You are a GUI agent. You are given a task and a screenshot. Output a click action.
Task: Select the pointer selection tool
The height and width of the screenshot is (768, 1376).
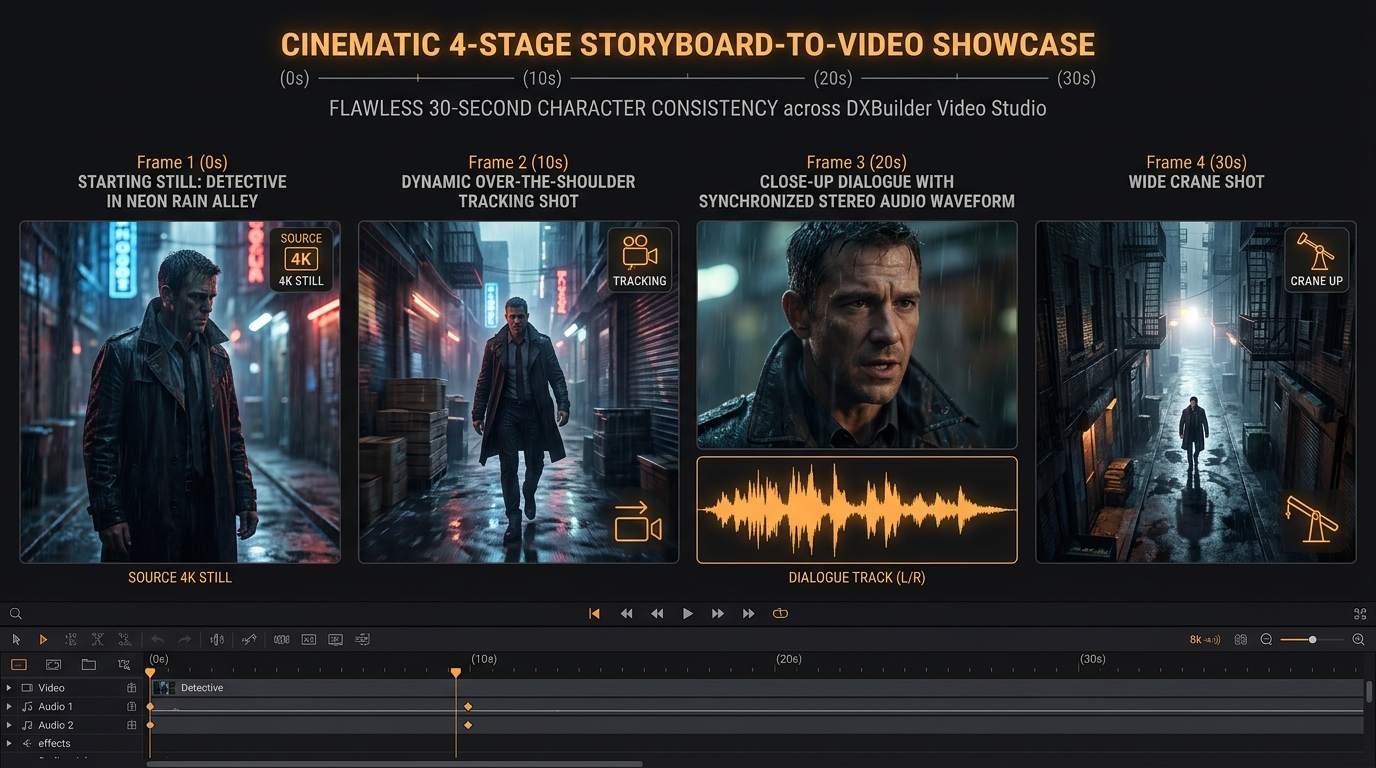tap(16, 639)
